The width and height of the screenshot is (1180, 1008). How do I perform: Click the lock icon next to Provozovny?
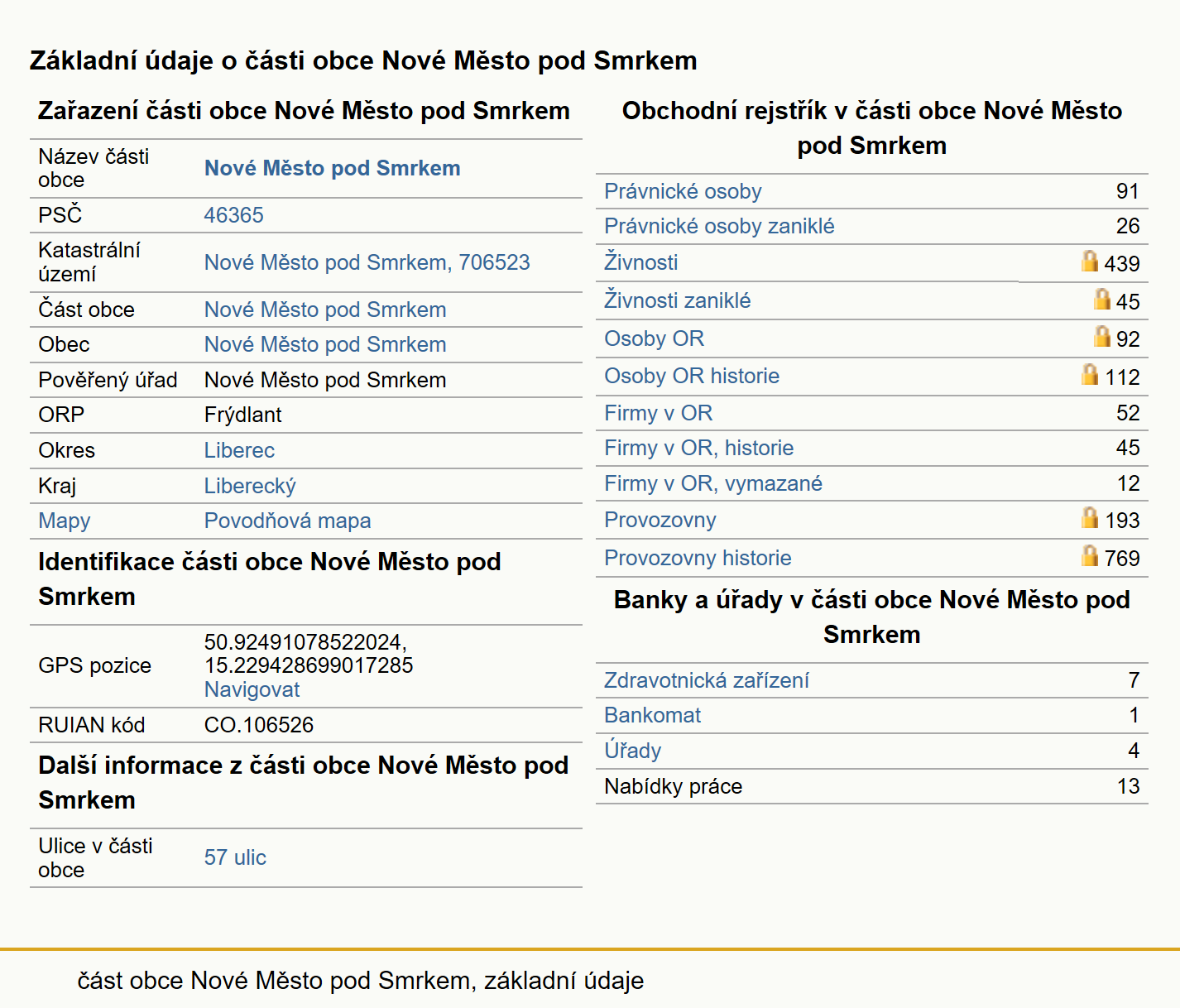pyautogui.click(x=1090, y=517)
